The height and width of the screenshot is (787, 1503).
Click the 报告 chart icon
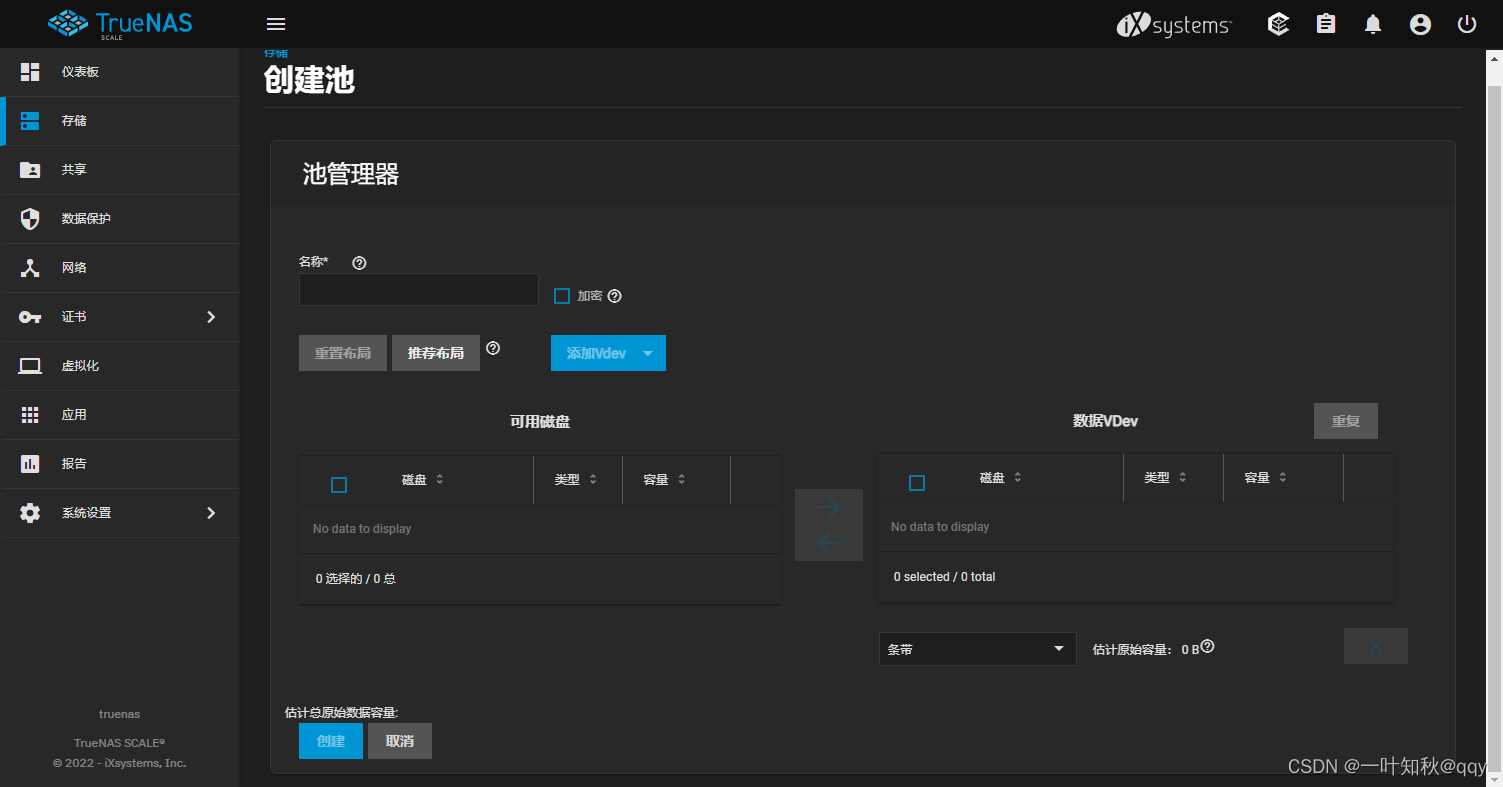(x=30, y=464)
